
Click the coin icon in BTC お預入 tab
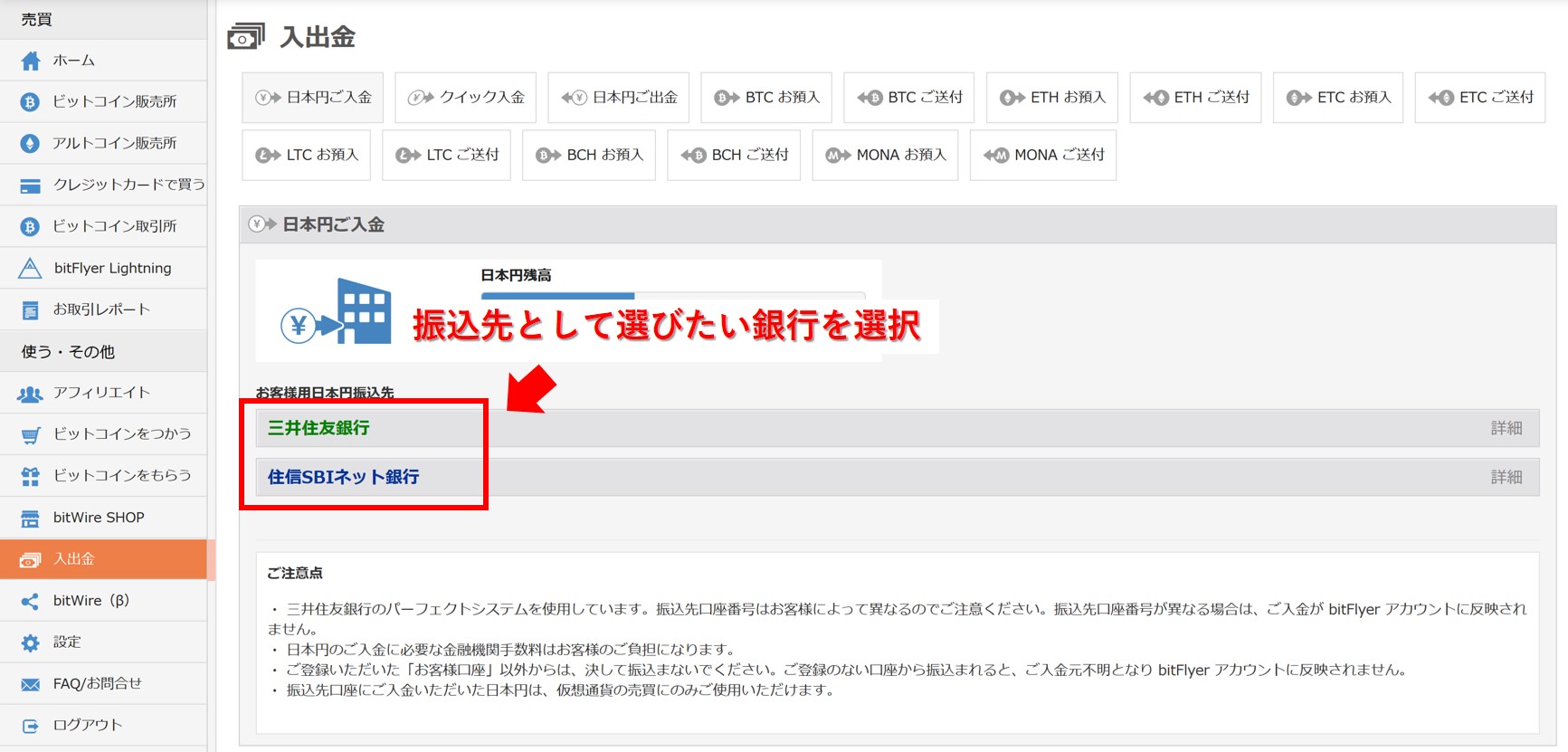pyautogui.click(x=727, y=98)
